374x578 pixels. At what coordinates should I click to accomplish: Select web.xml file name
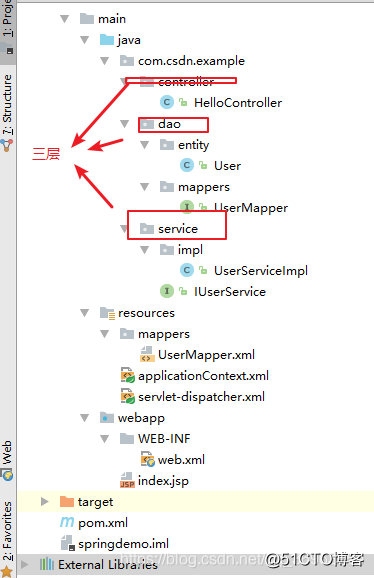click(x=181, y=460)
